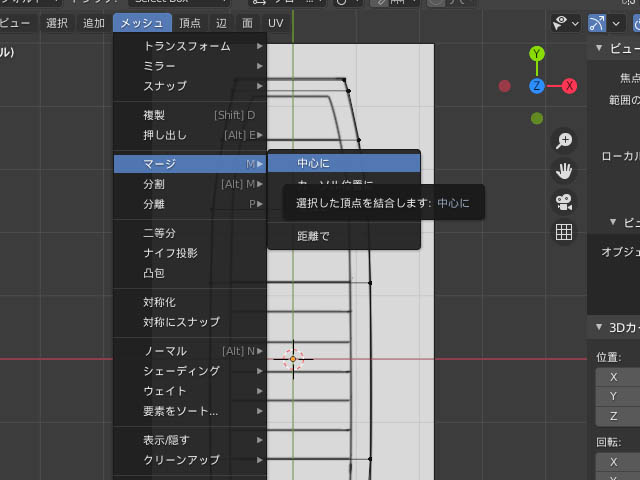
Task: Open object visibility dropdown chevron
Action: [x=575, y=24]
